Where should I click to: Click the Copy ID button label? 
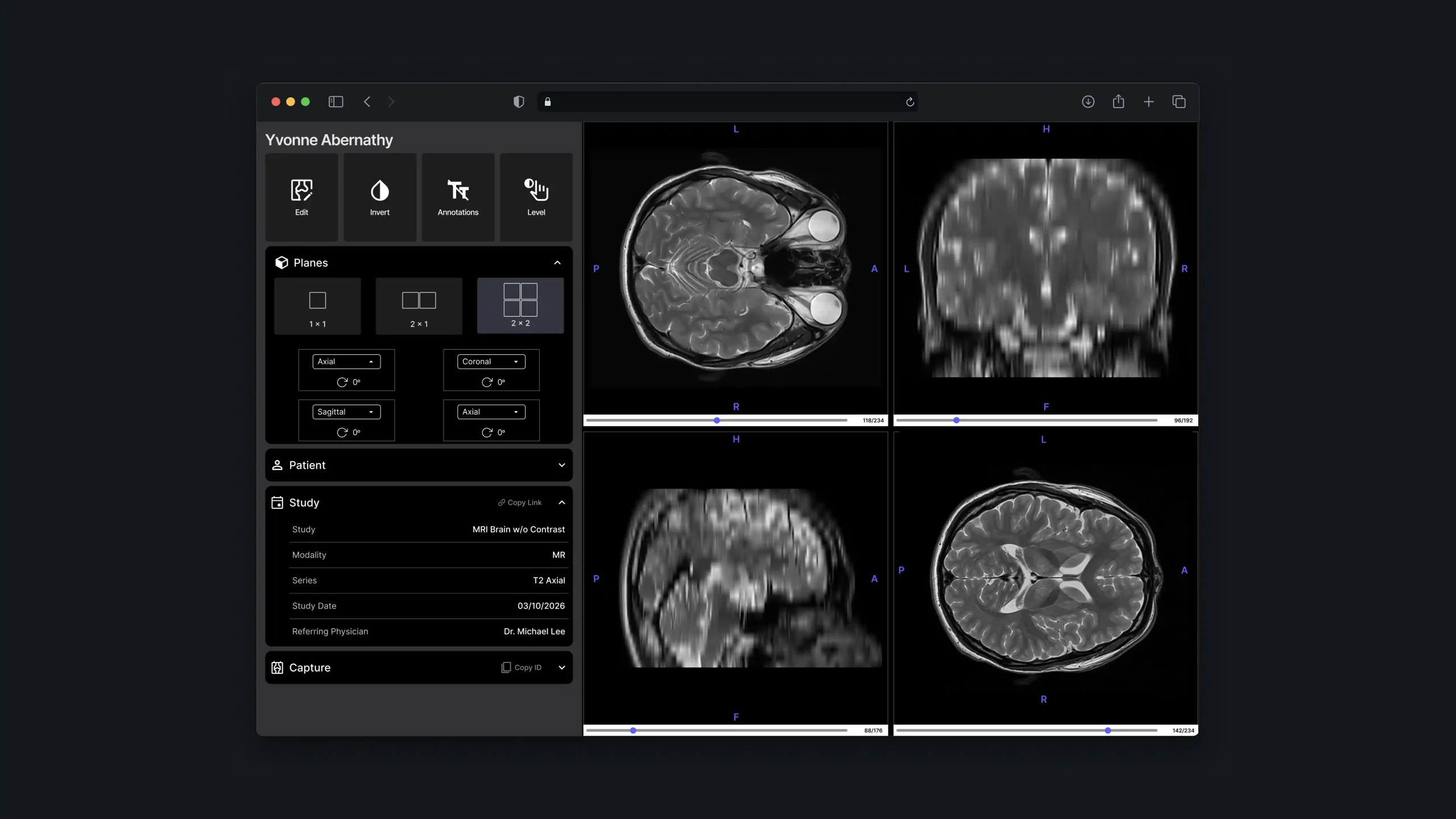(528, 668)
